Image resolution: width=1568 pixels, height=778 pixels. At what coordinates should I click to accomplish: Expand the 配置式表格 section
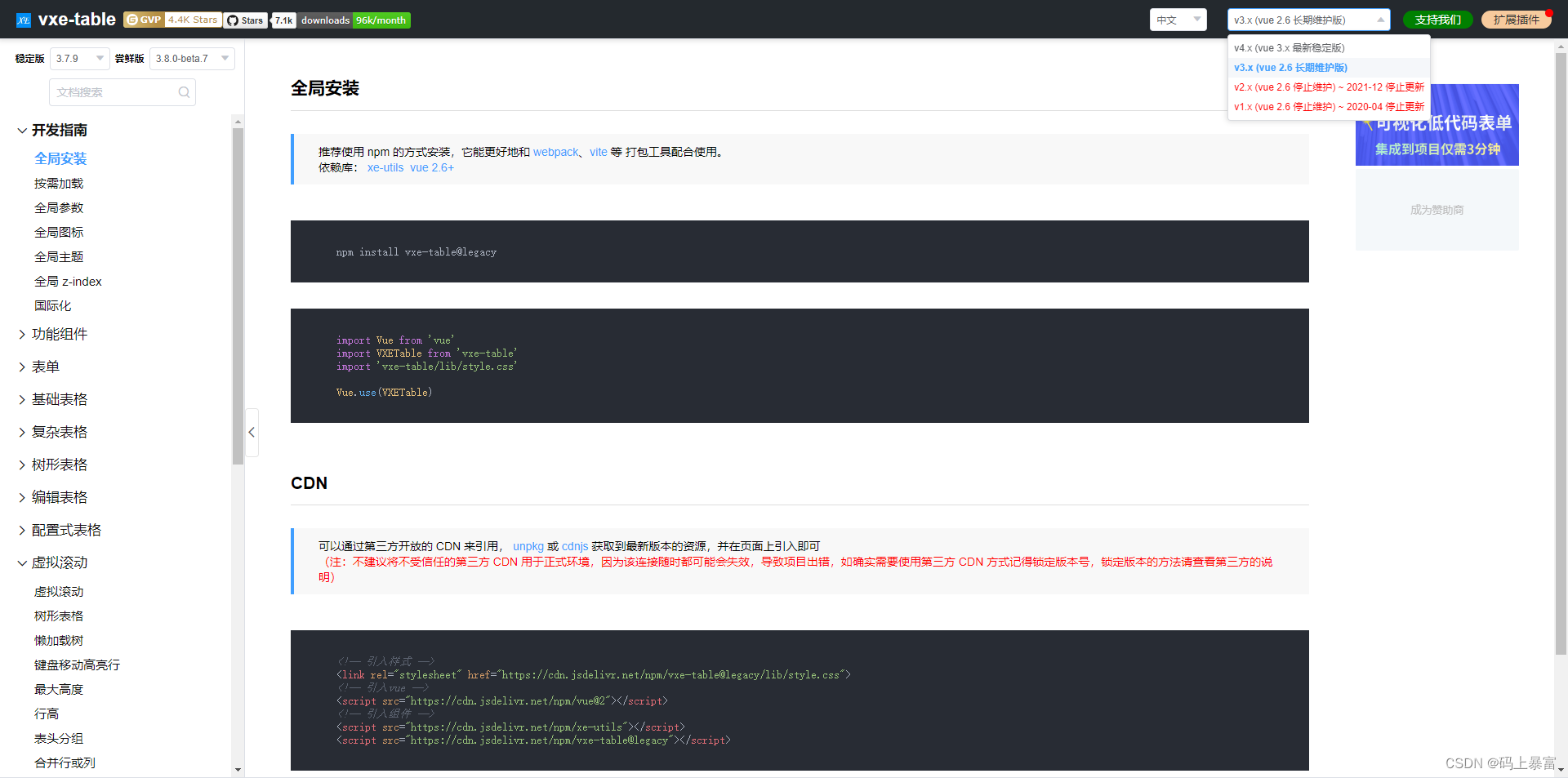(x=59, y=530)
